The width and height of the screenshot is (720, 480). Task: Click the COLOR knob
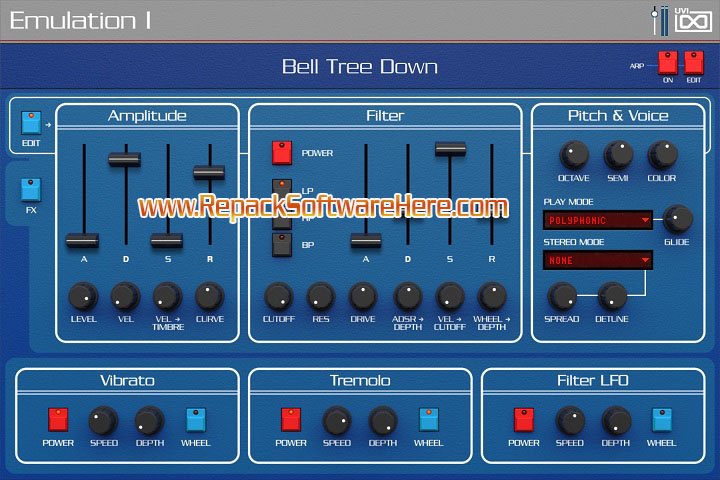(x=662, y=155)
